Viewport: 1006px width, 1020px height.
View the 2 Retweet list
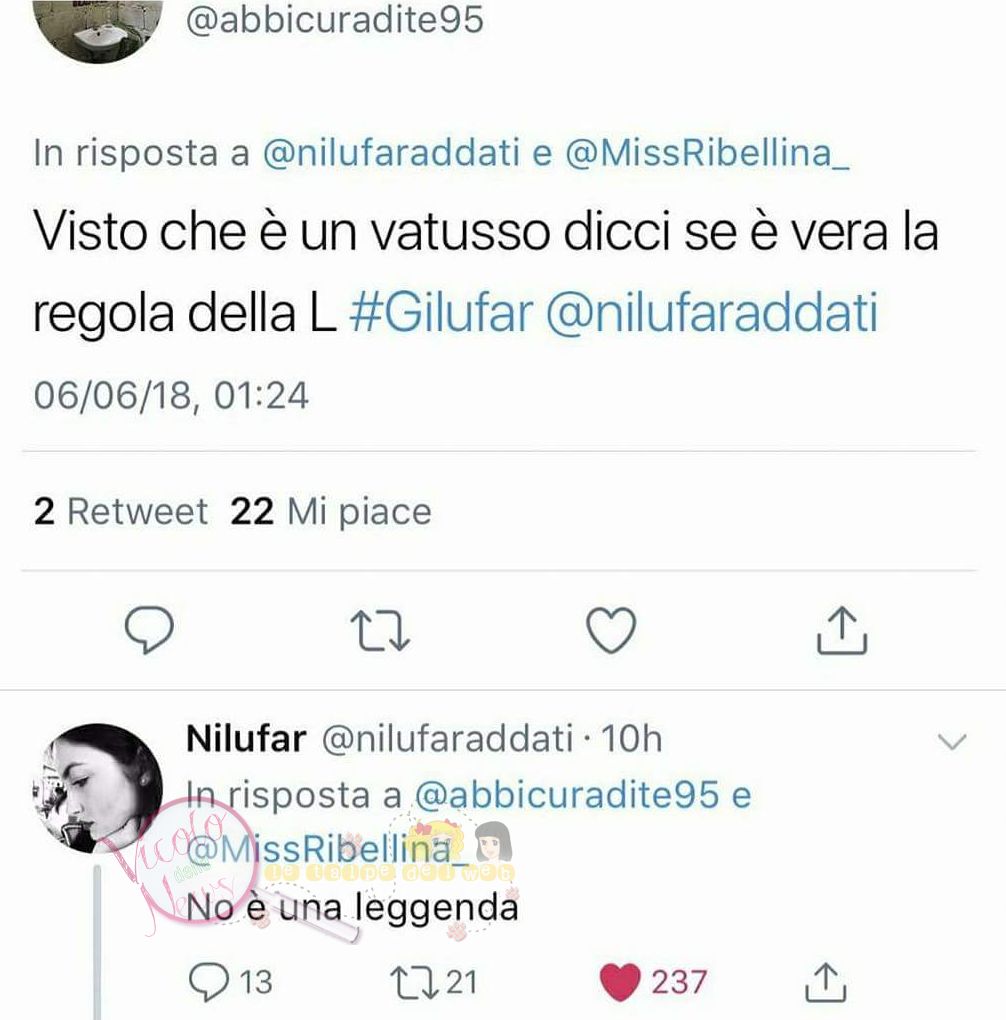click(x=121, y=511)
